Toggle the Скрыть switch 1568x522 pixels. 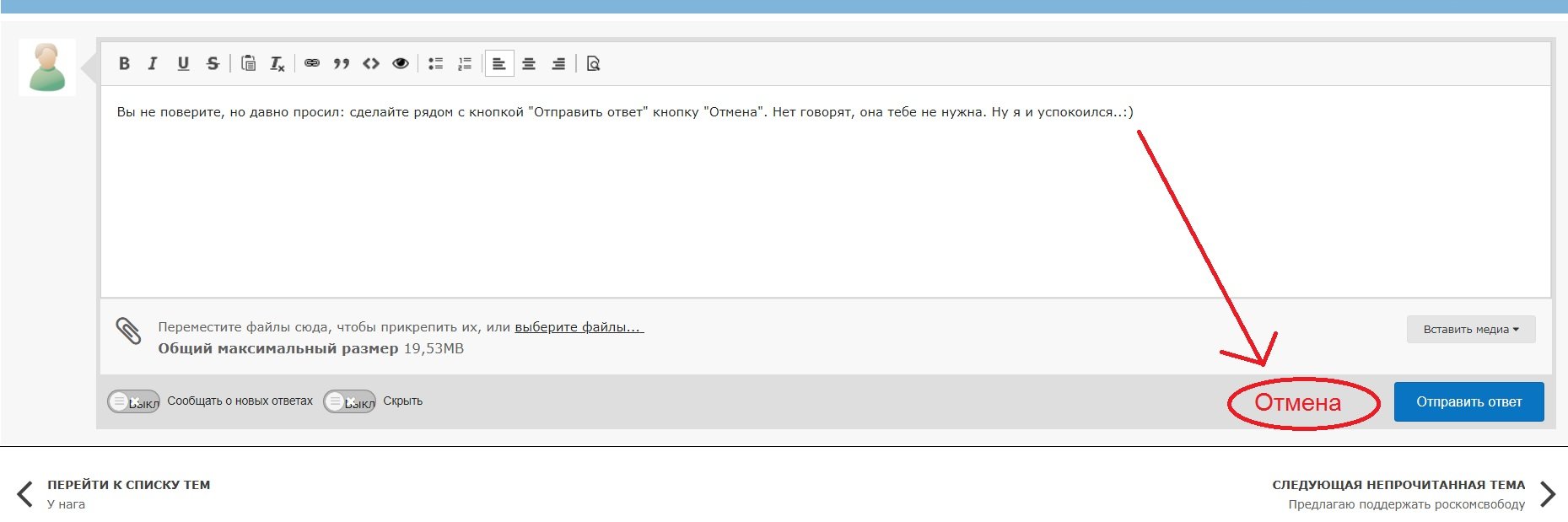coord(349,401)
